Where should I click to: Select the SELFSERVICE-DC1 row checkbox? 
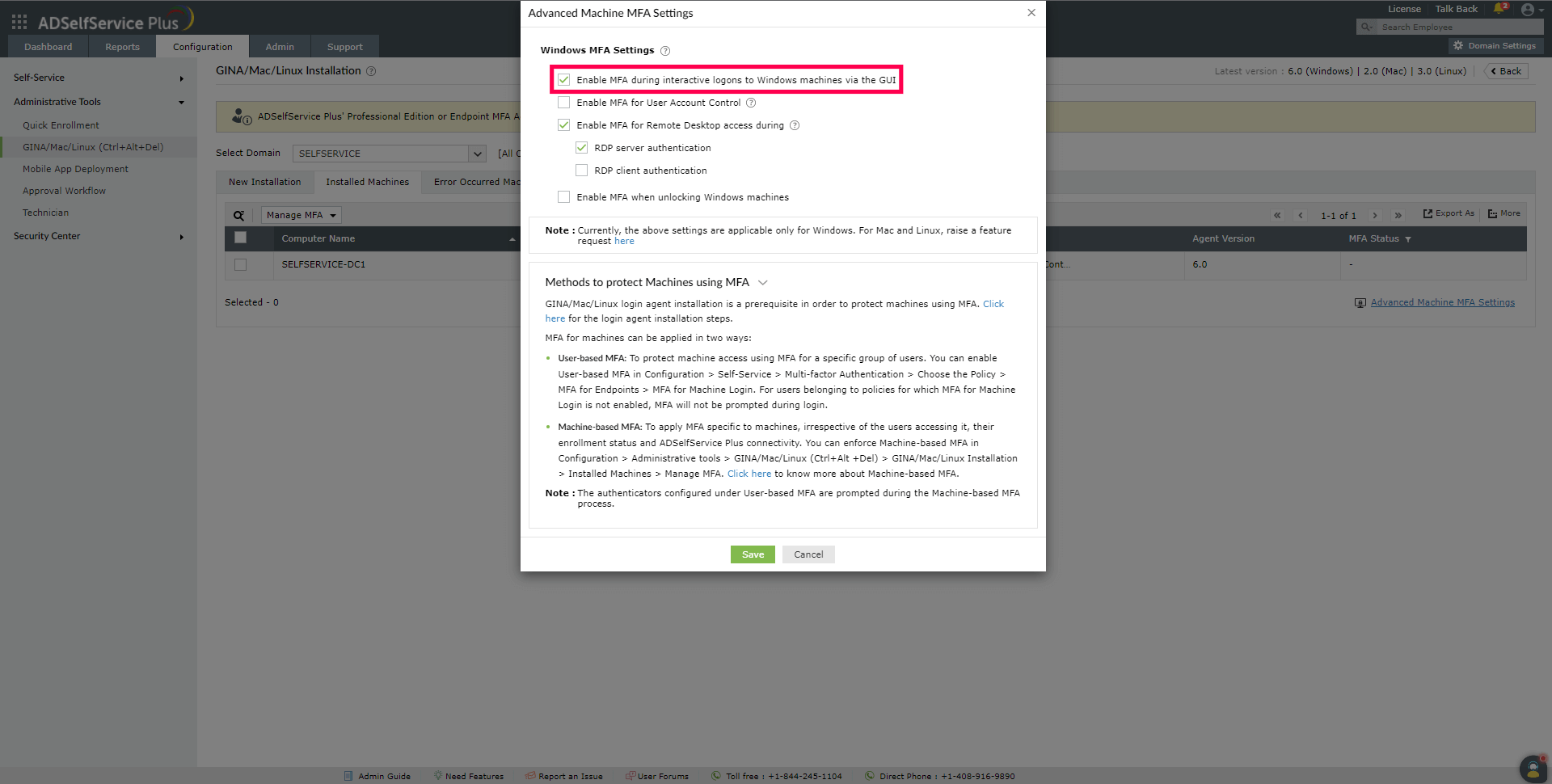240,265
